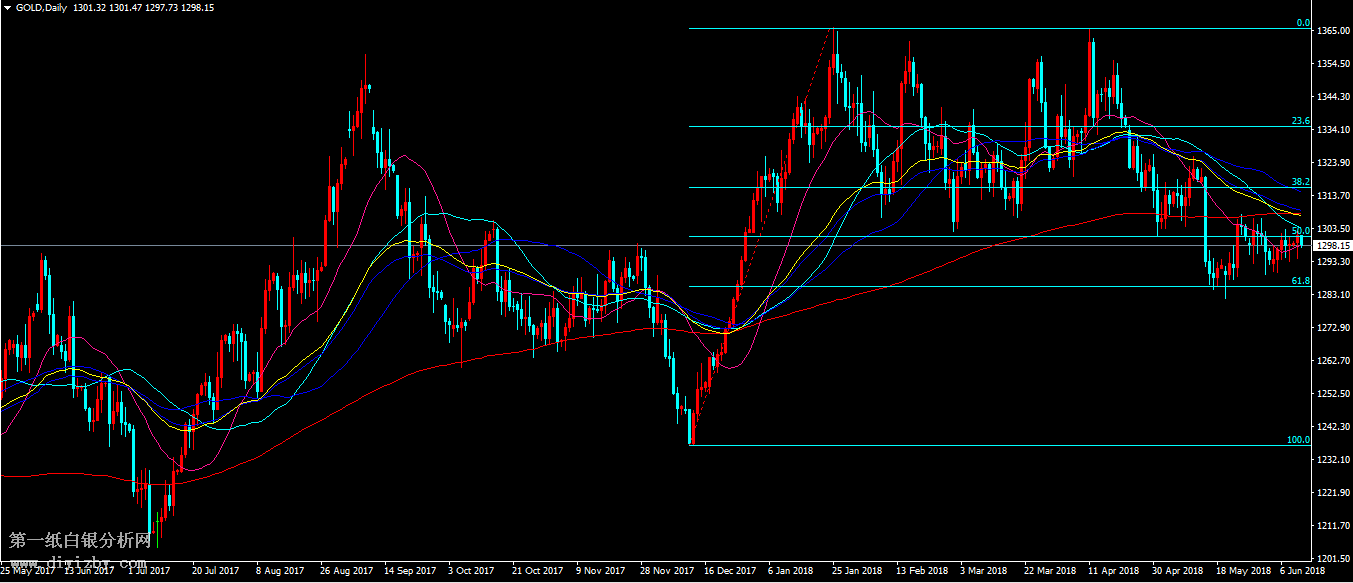Open the chart menu triangle beside GOLD,Daily
Screen dimensions: 1353x583
tap(7, 7)
